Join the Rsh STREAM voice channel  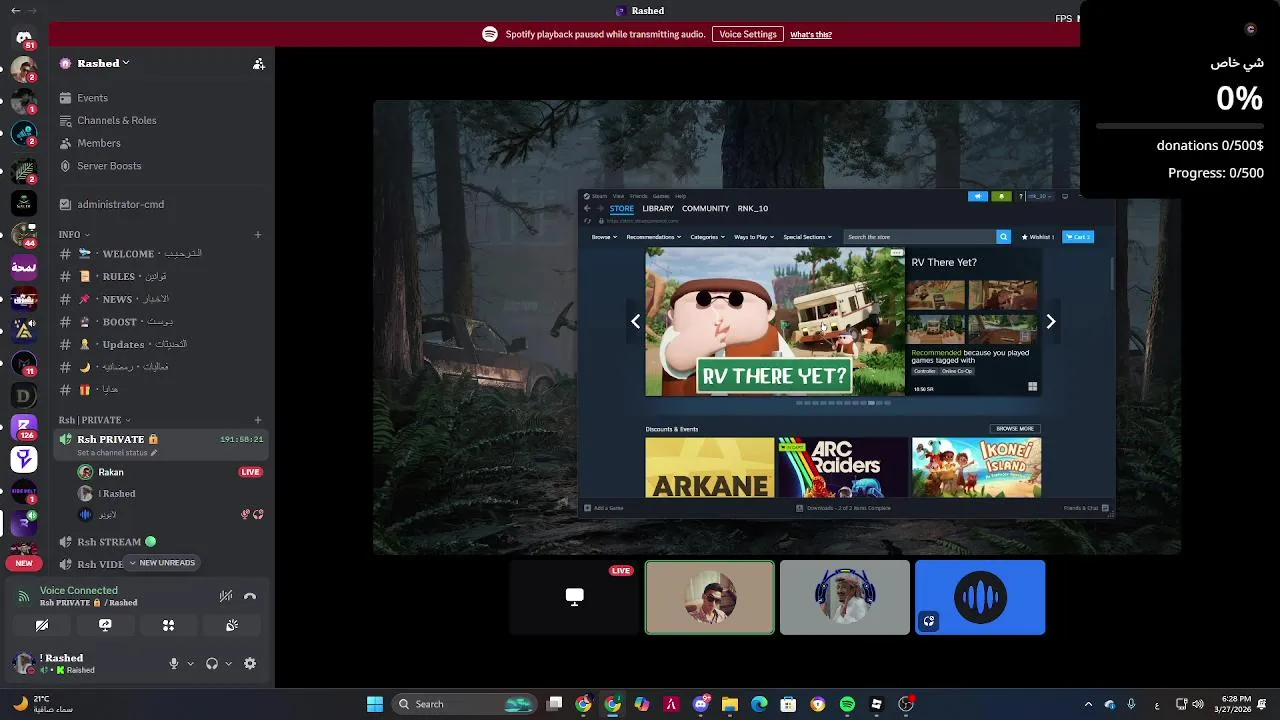(x=160, y=542)
